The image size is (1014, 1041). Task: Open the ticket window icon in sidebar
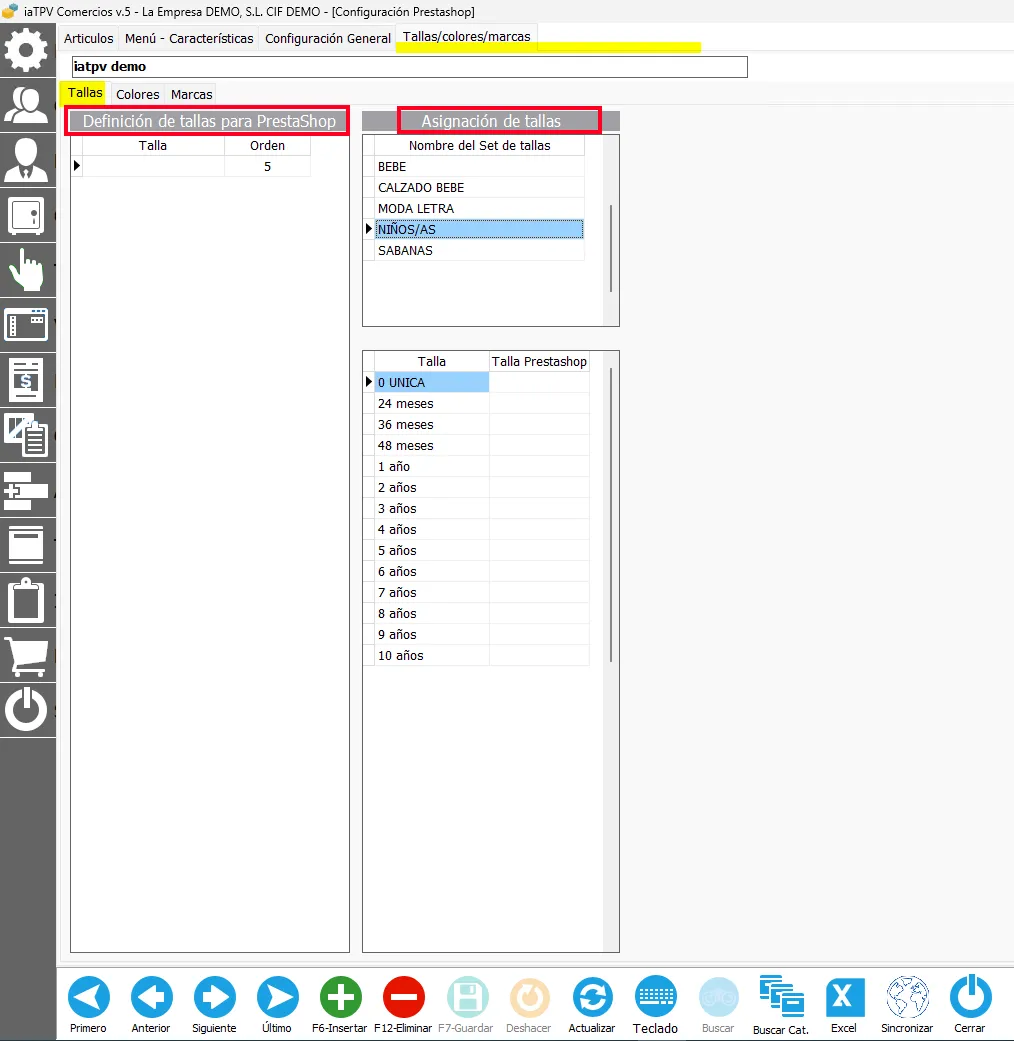pyautogui.click(x=27, y=325)
